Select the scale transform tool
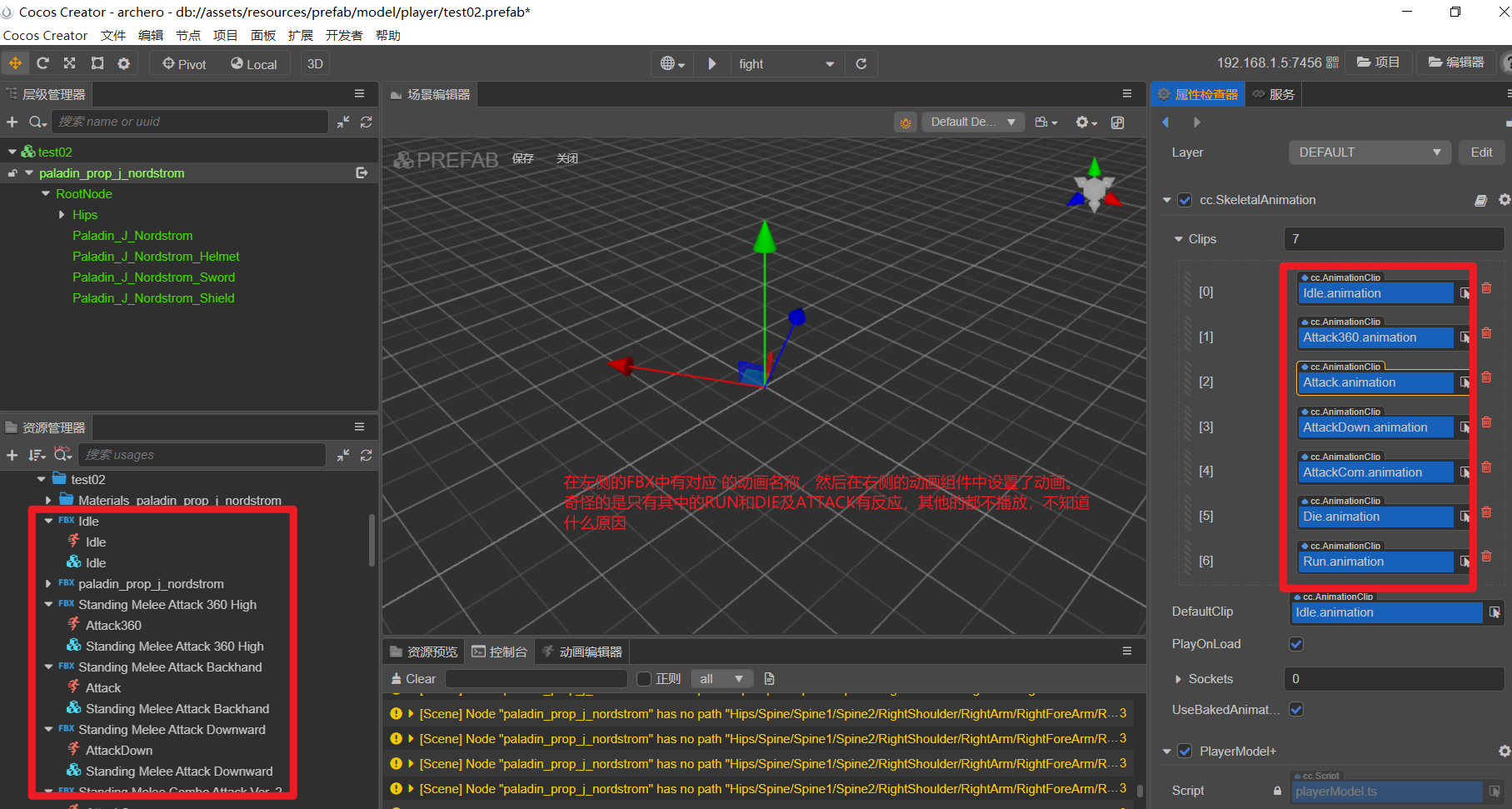Screen dimensions: 1512x809 tap(70, 63)
